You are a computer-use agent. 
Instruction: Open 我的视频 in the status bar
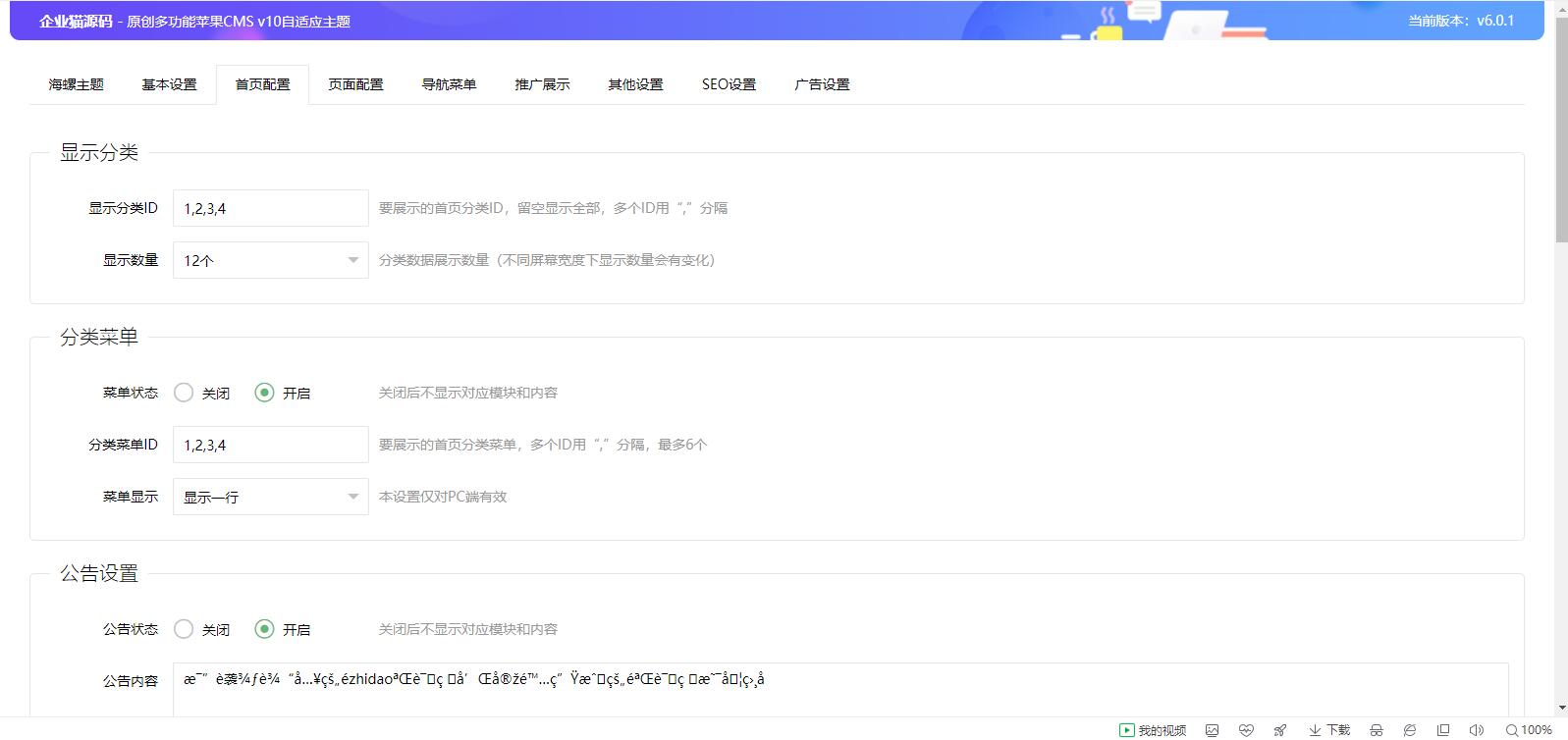click(x=1153, y=730)
